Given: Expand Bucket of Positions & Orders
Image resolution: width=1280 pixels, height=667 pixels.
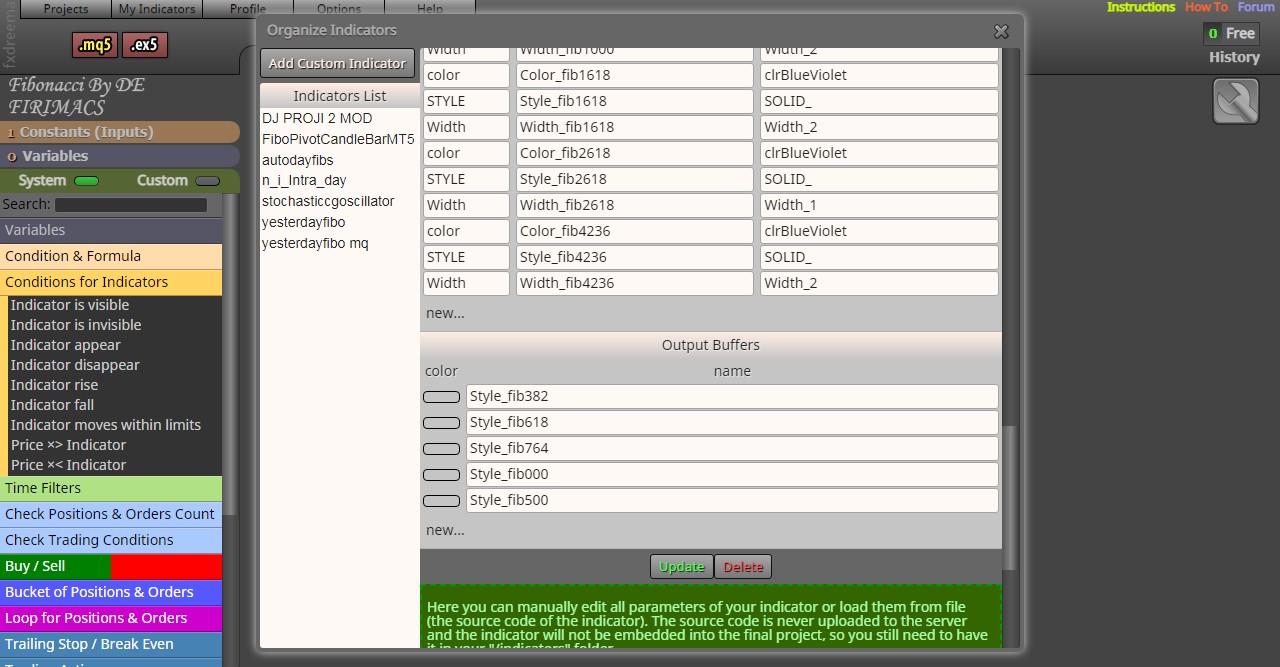Looking at the screenshot, I should tap(111, 592).
